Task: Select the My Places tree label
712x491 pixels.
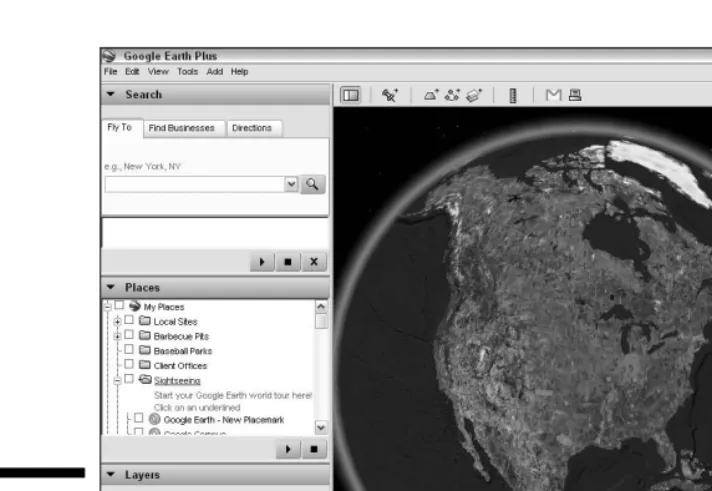Action: point(164,307)
